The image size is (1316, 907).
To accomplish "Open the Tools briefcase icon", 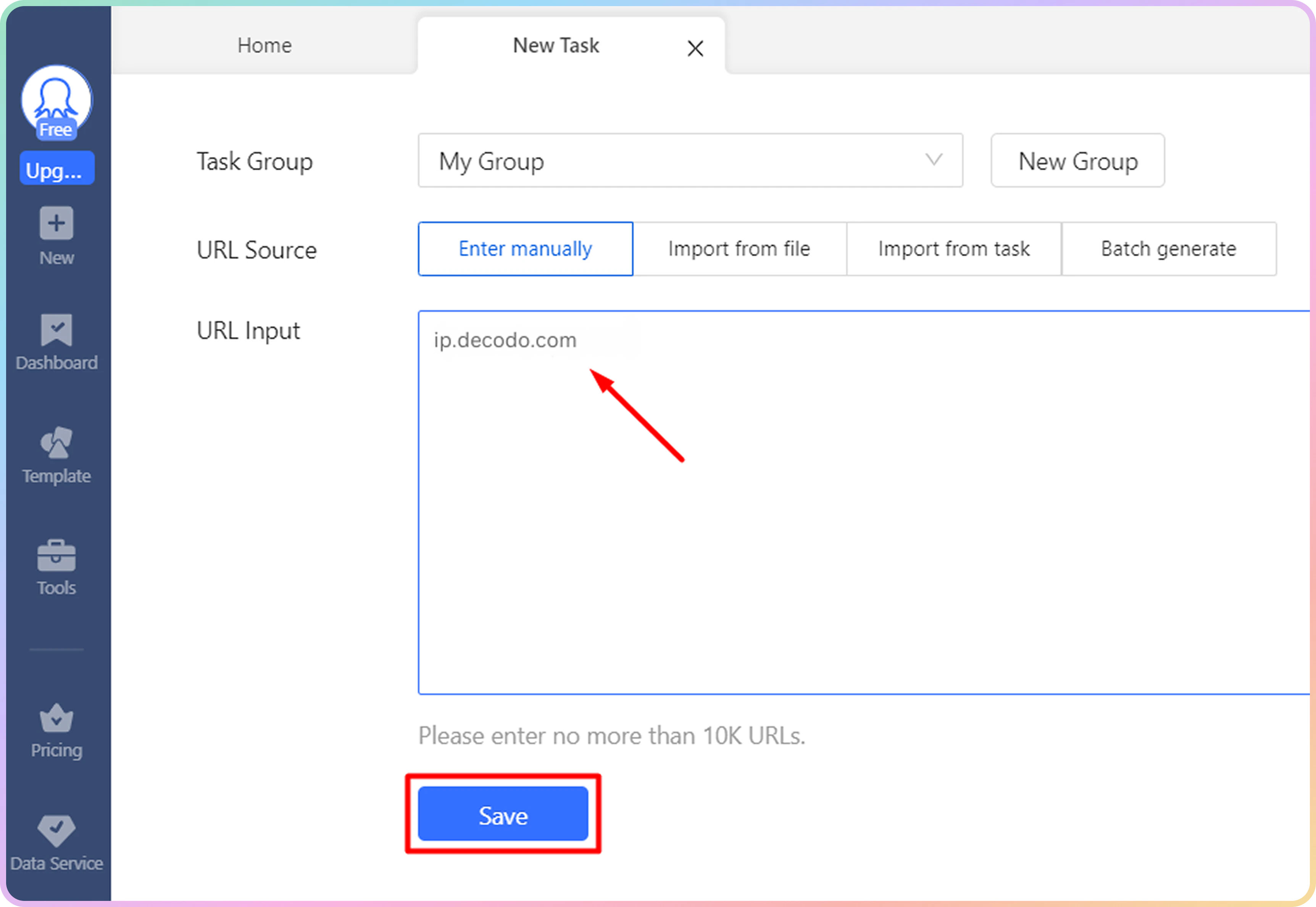I will (56, 555).
